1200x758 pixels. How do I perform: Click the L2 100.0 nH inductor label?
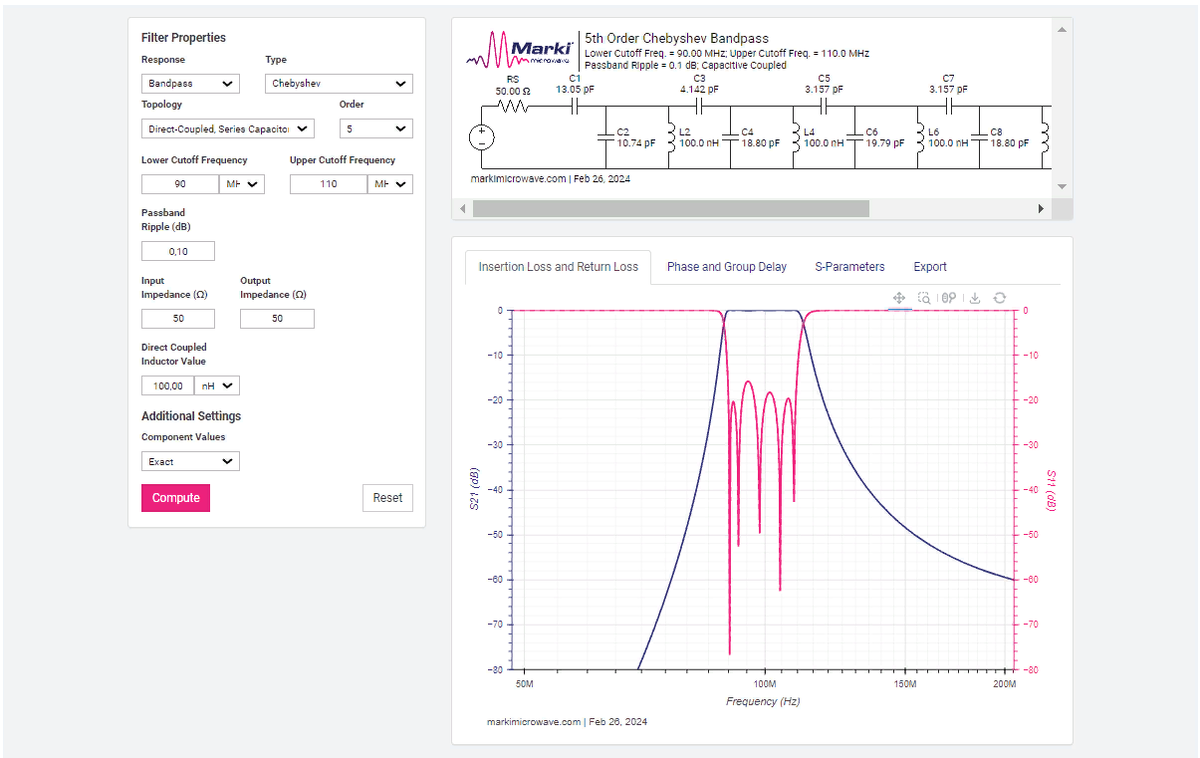point(698,137)
